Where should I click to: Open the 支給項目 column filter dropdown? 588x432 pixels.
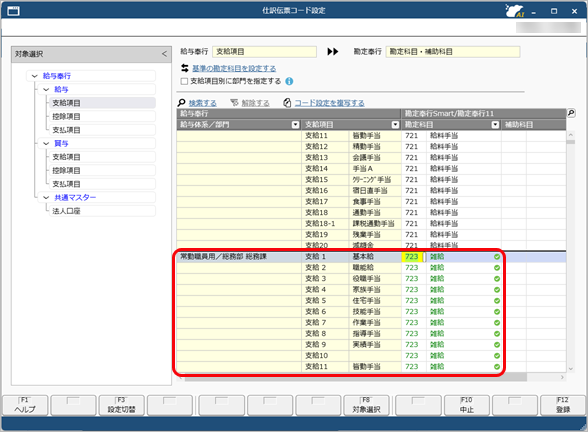click(x=395, y=124)
